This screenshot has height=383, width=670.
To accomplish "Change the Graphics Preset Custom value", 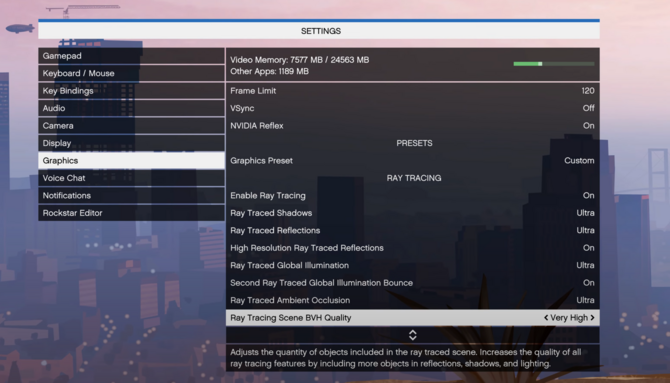I will [579, 161].
